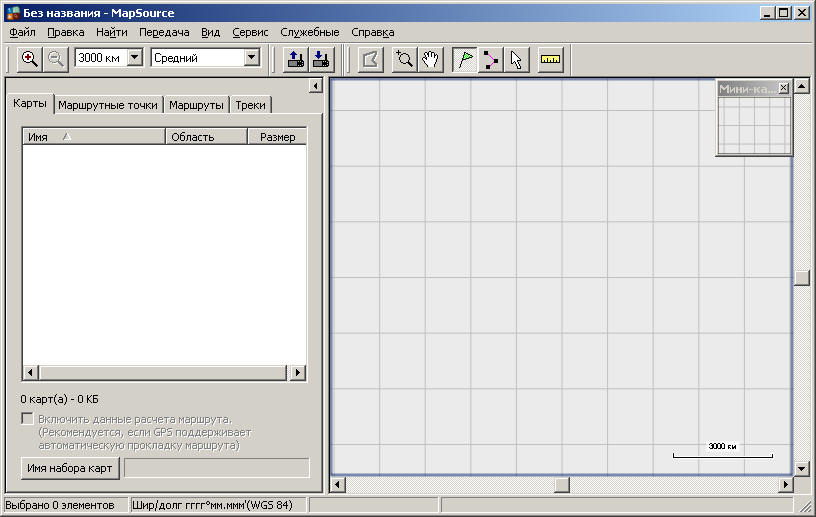816x517 pixels.
Task: Open the Служебные menu
Action: tap(310, 32)
